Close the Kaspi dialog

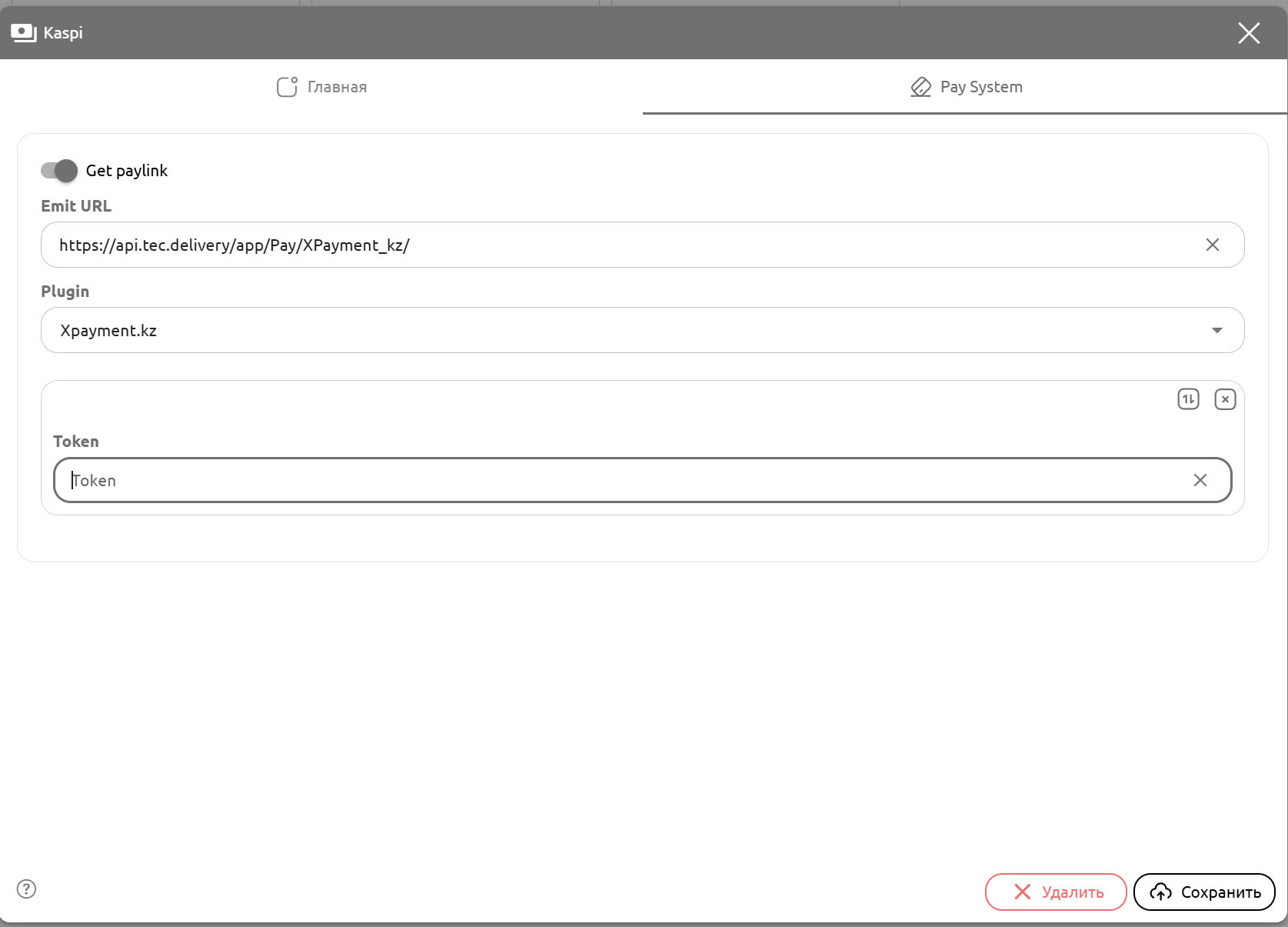tap(1249, 33)
